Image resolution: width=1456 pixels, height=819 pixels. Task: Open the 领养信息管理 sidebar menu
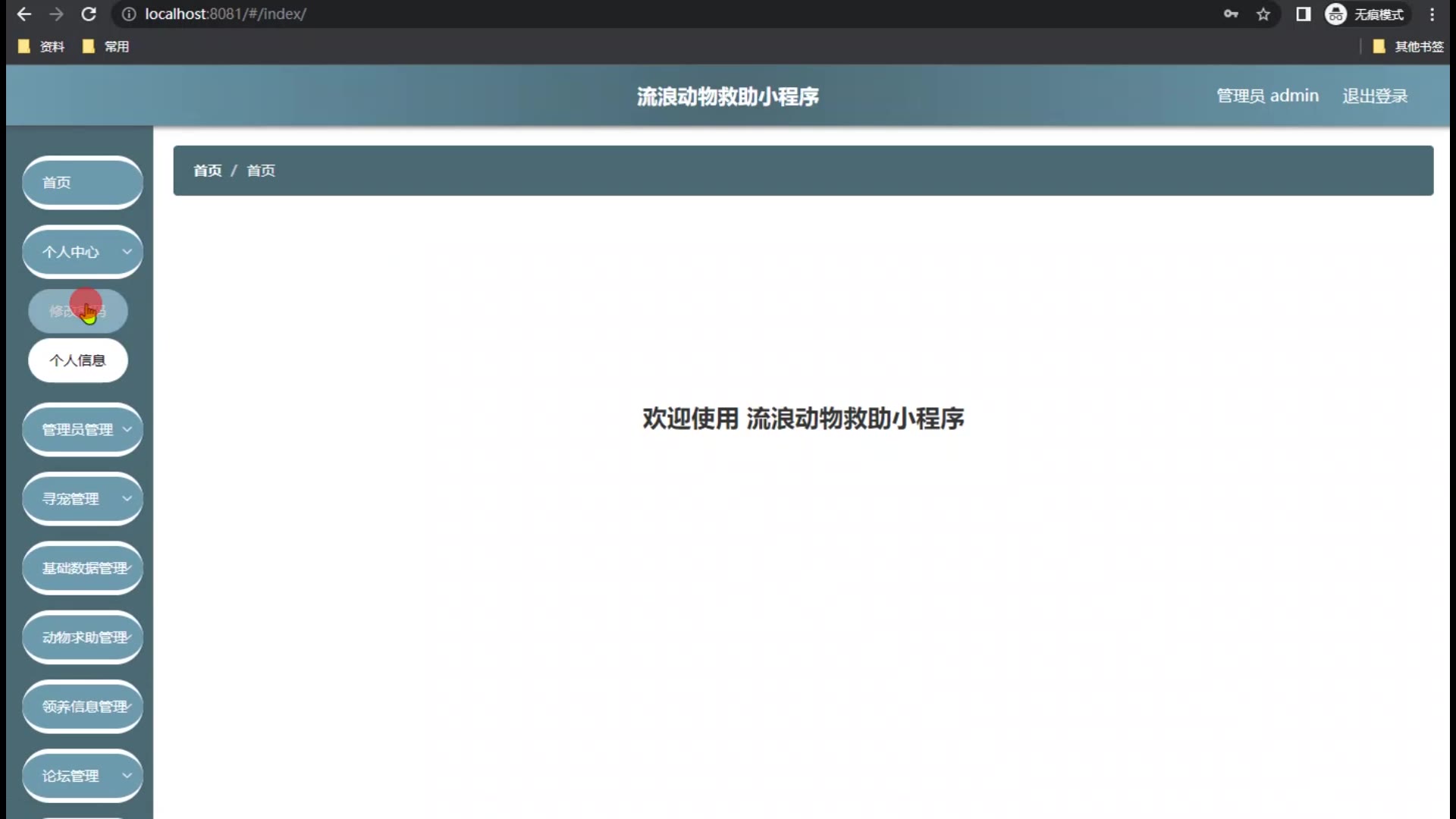82,707
